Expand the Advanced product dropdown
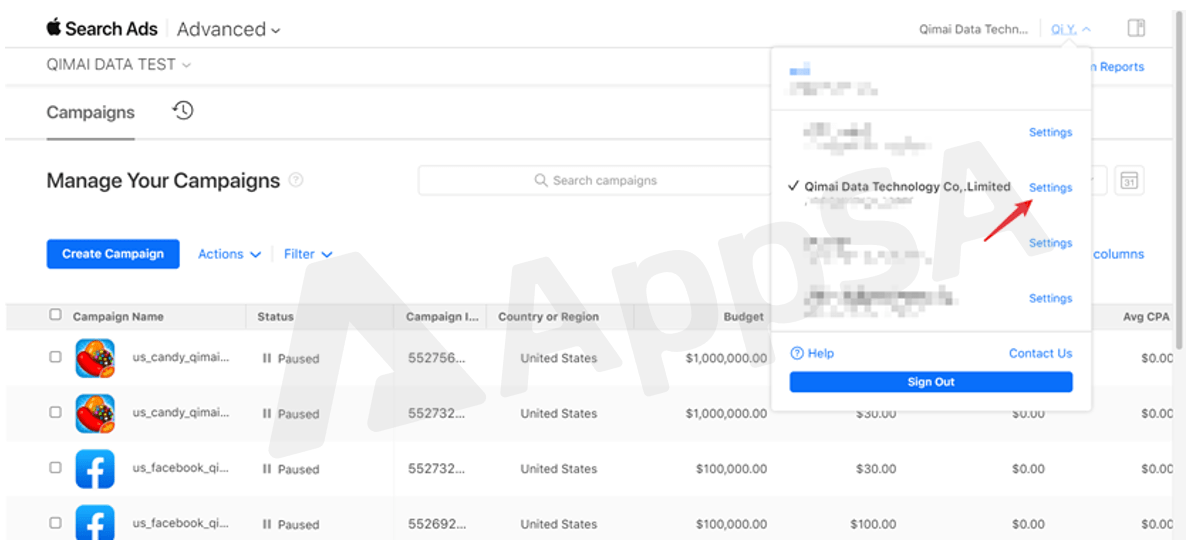The image size is (1195, 541). pos(229,30)
